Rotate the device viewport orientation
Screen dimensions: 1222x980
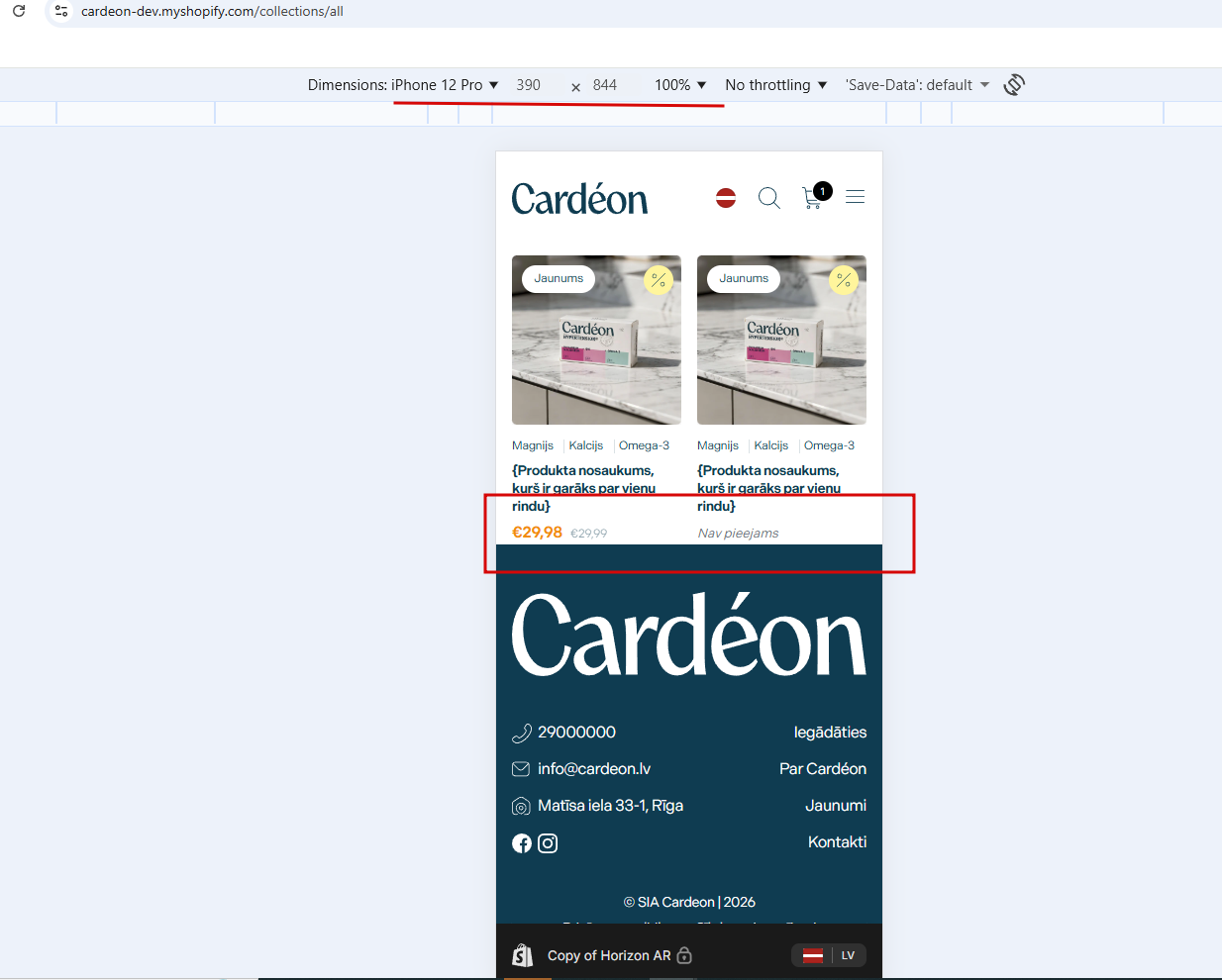[1014, 85]
